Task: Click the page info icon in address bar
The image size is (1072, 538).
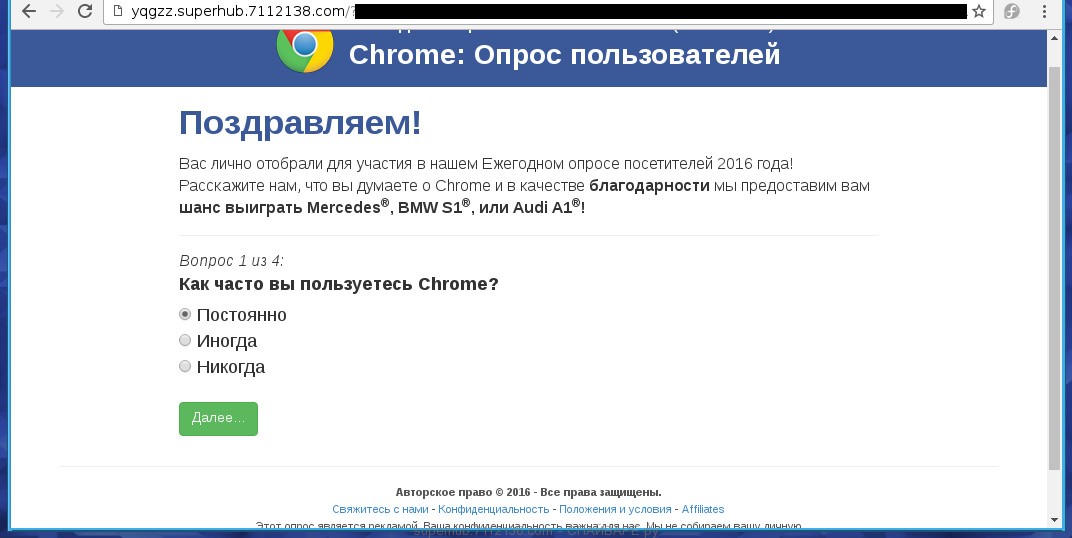Action: (118, 12)
